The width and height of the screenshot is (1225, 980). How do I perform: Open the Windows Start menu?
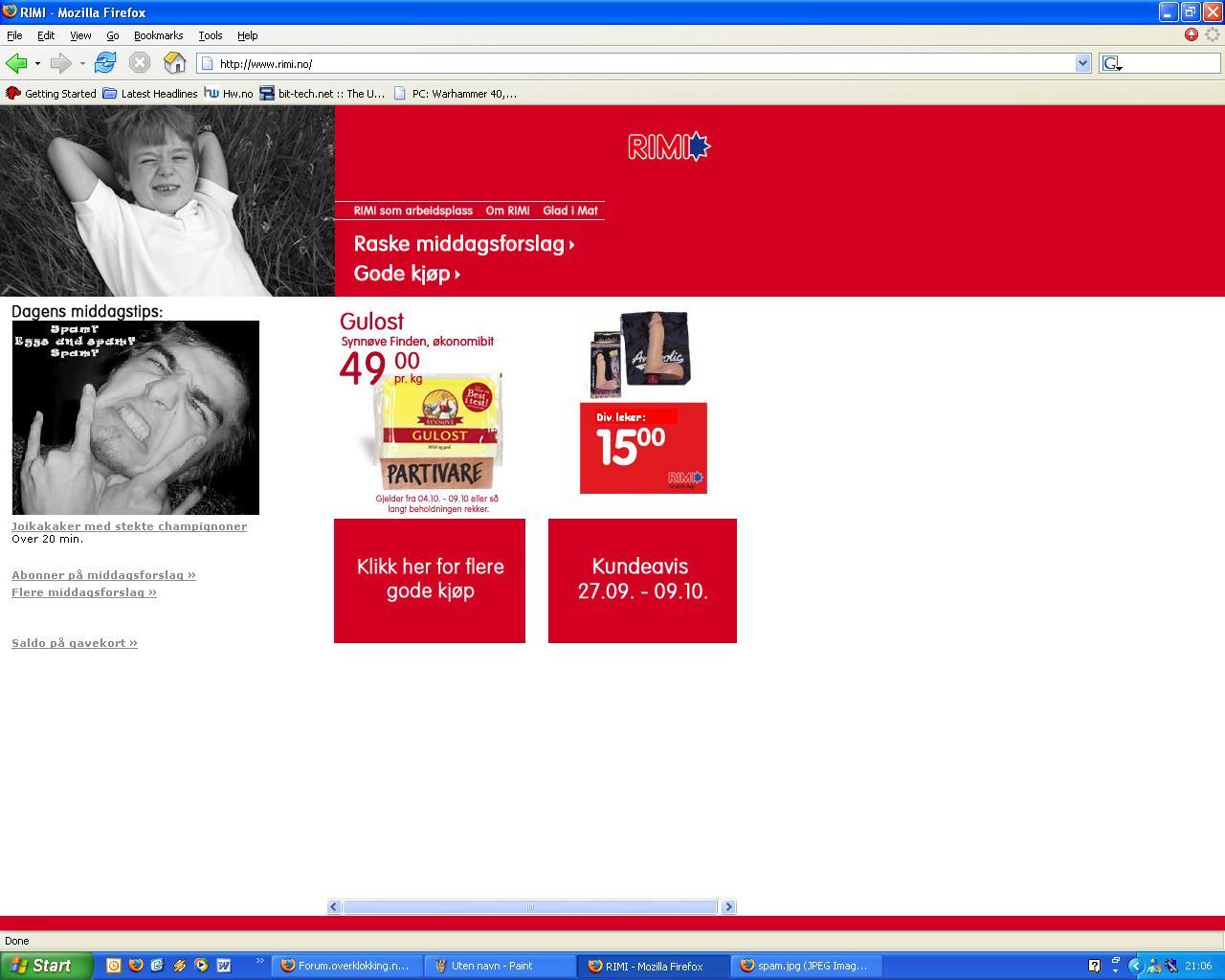tap(46, 966)
